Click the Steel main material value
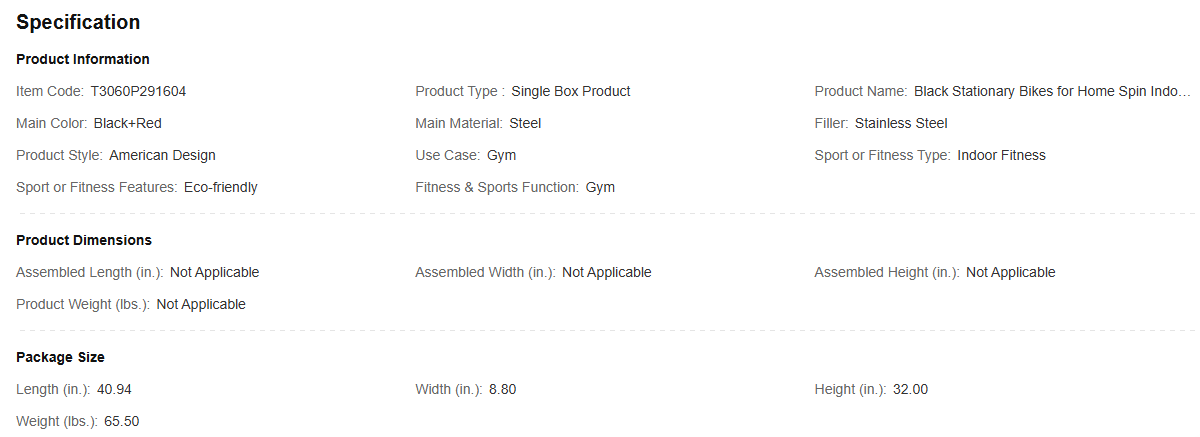 pyautogui.click(x=525, y=123)
